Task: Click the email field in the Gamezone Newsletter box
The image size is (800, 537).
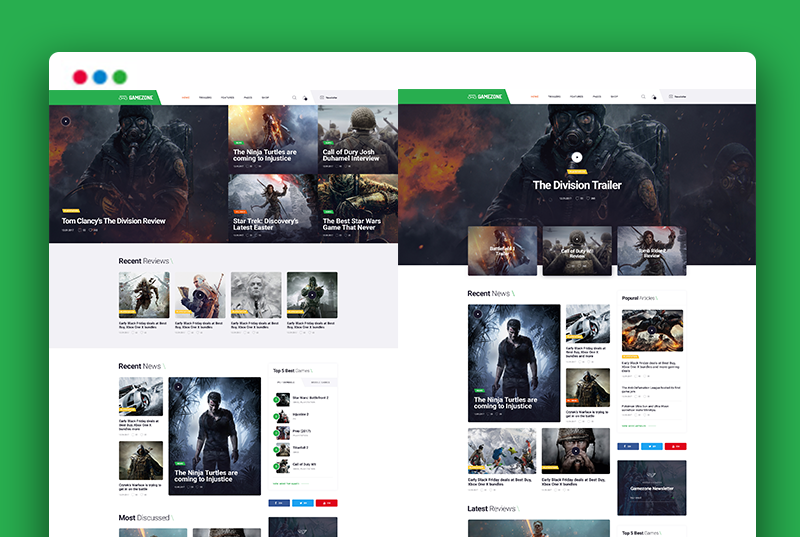Action: pyautogui.click(x=652, y=497)
